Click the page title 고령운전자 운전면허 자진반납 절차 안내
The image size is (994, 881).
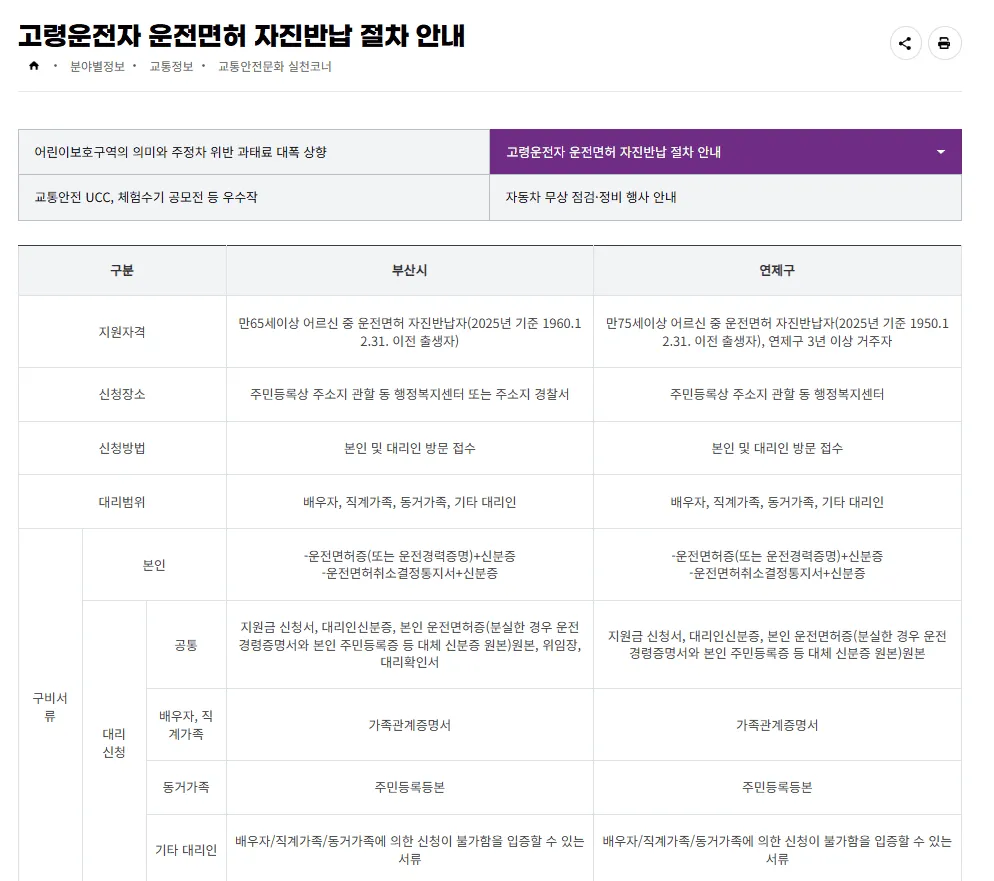coord(242,35)
